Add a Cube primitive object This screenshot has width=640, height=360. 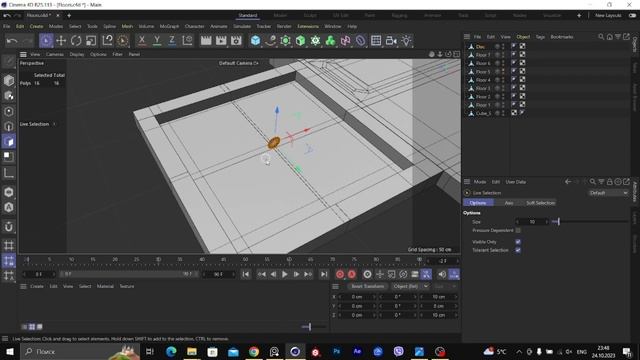255,40
